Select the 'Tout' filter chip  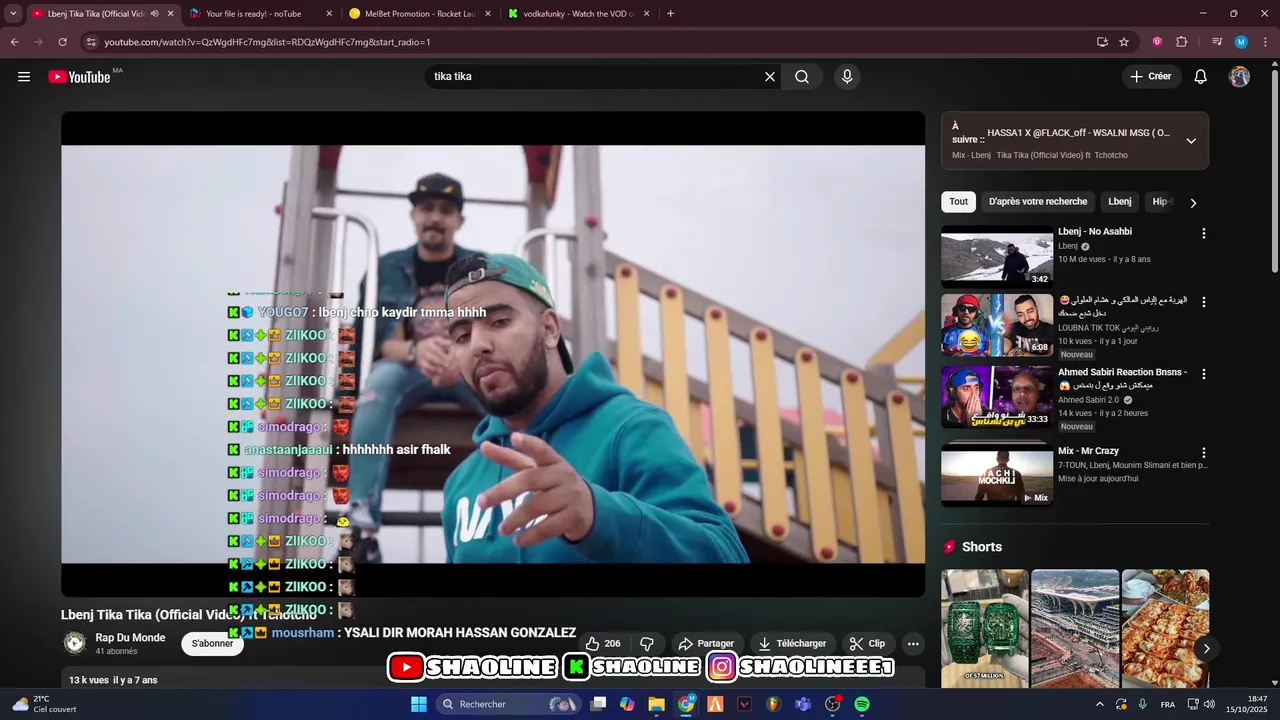click(958, 202)
